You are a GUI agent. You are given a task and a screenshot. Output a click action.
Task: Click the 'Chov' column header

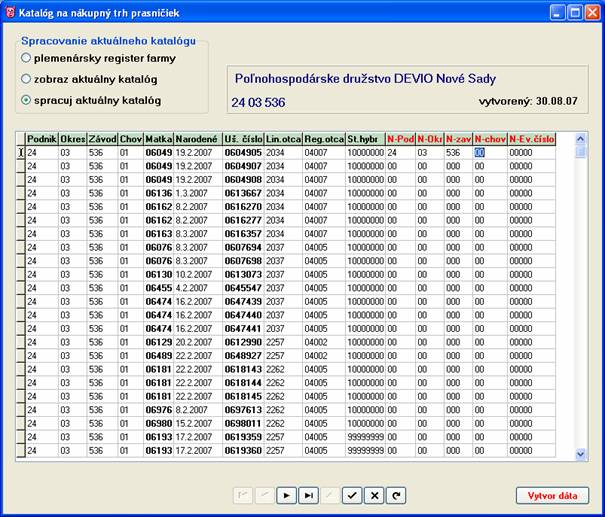pyautogui.click(x=131, y=139)
